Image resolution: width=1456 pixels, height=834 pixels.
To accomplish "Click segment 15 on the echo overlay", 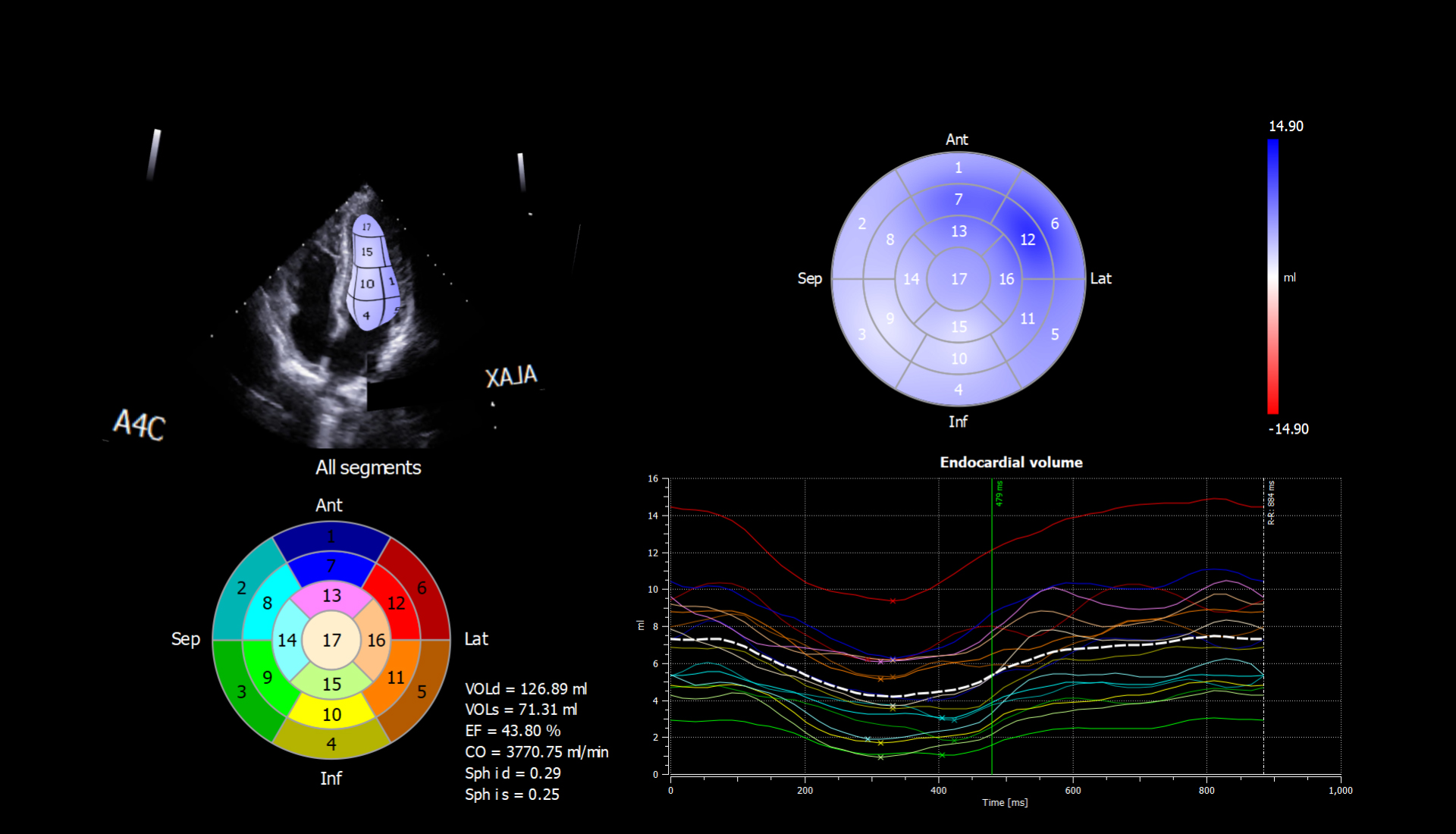I will coord(367,252).
